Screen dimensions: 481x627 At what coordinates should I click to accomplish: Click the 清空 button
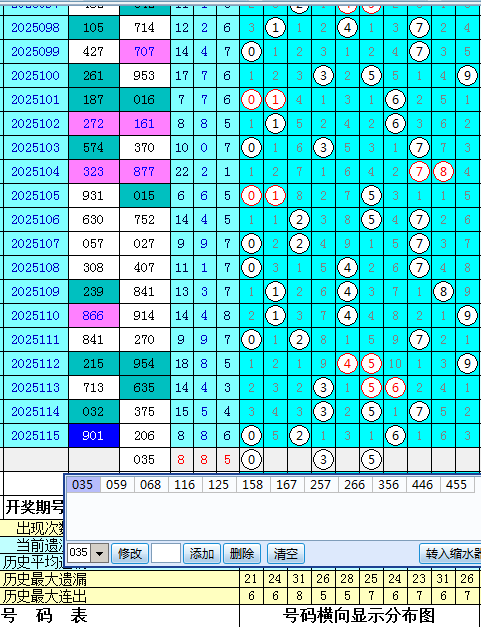point(285,554)
